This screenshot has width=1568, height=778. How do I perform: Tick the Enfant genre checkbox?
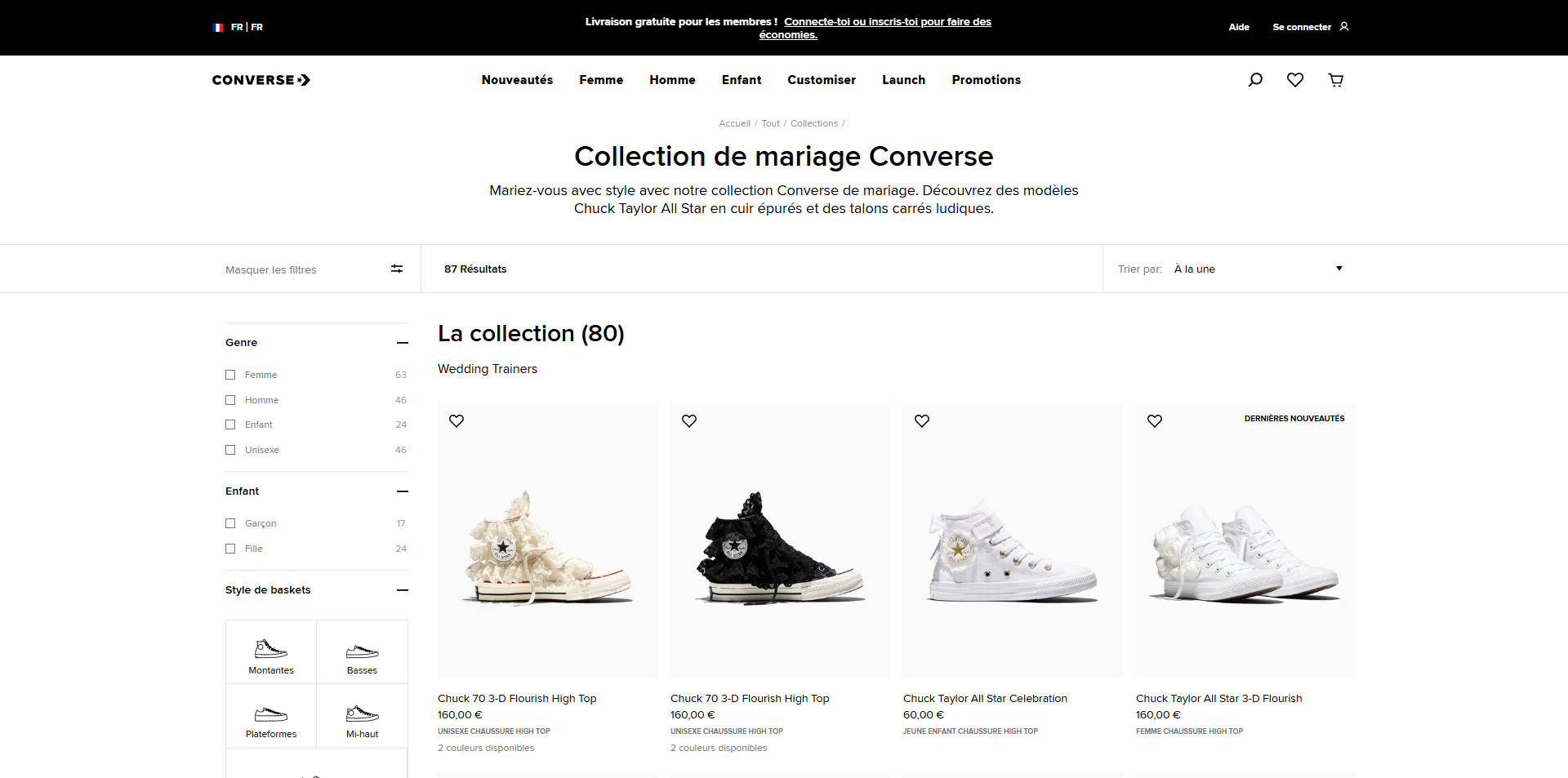click(x=230, y=425)
